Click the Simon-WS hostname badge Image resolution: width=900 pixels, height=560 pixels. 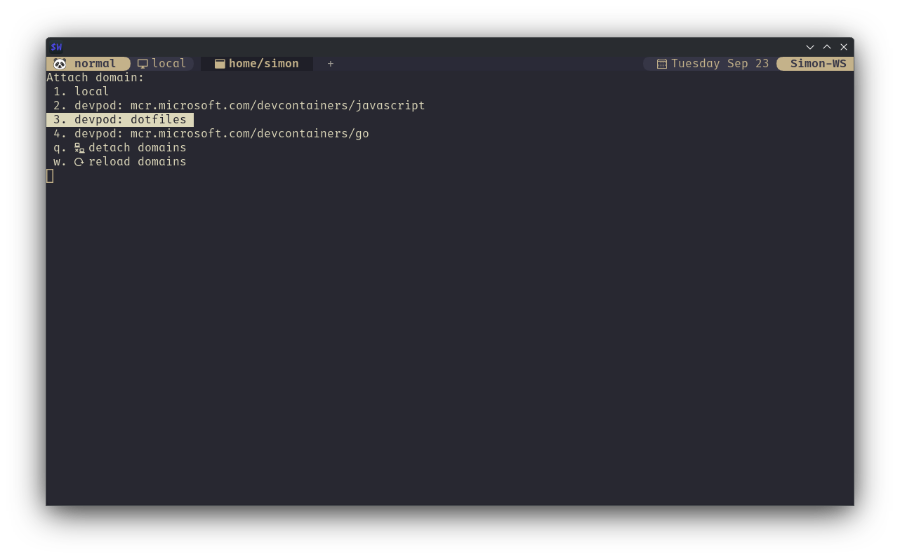pos(817,64)
